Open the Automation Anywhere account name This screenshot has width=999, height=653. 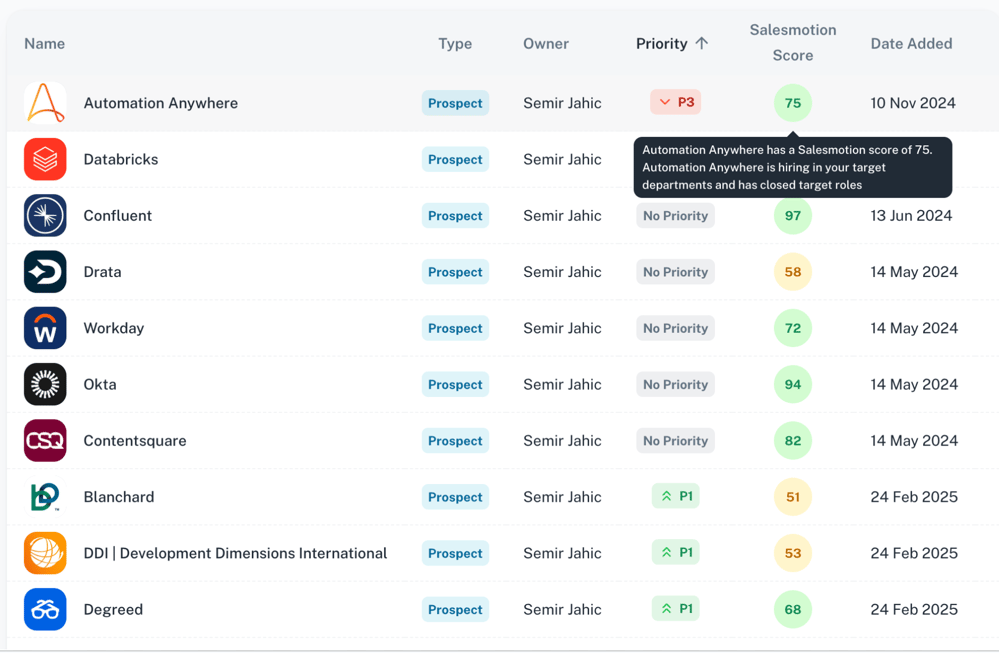click(x=161, y=103)
